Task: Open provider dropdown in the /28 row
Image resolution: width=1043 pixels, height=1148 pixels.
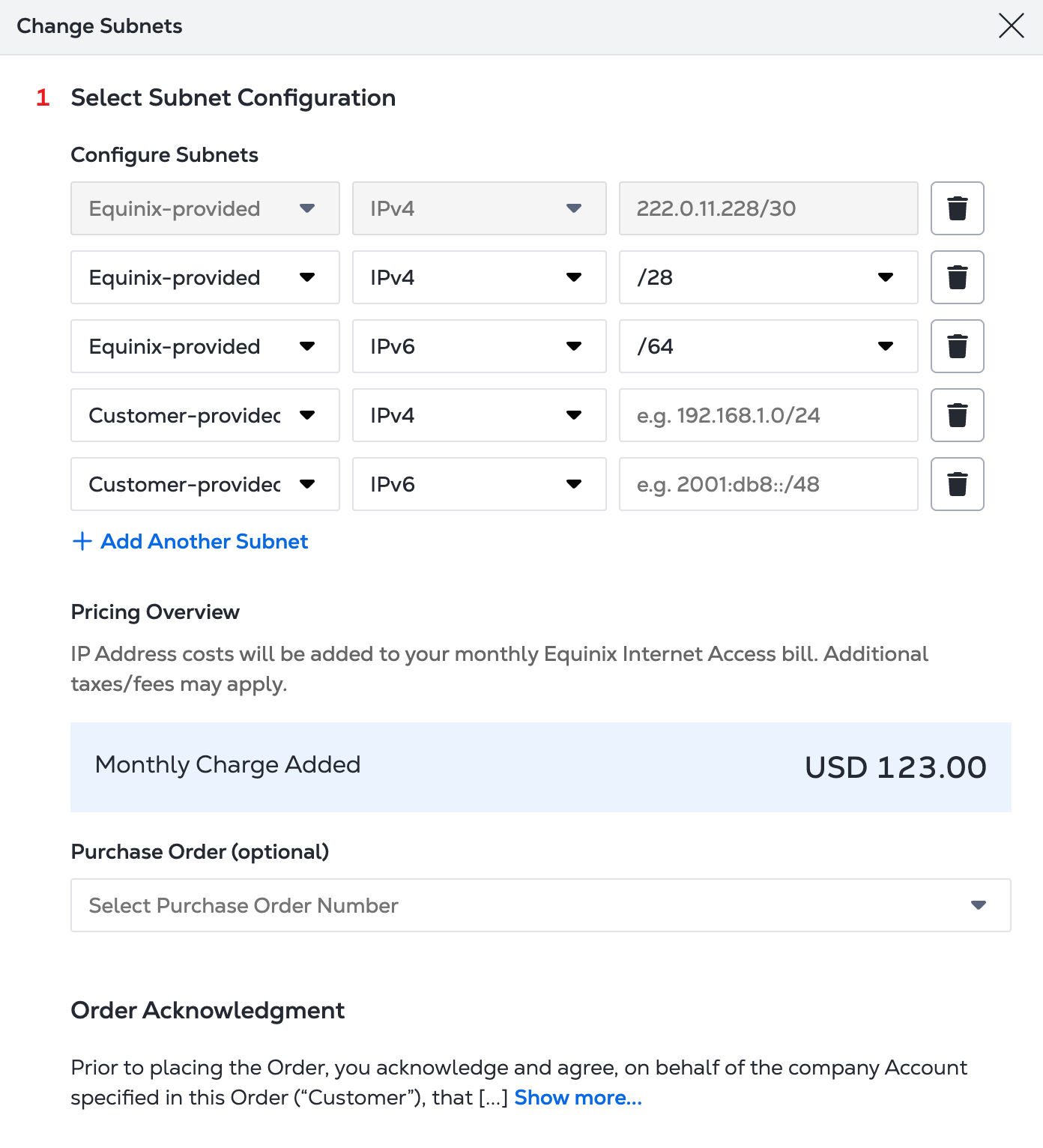Action: [205, 277]
